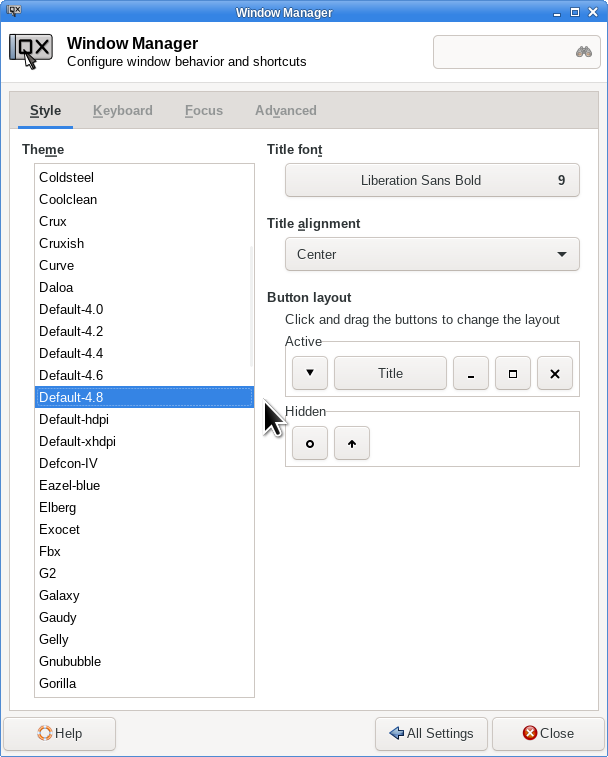This screenshot has height=757, width=608.
Task: Click the maximize button icon in Active layout
Action: pos(513,373)
